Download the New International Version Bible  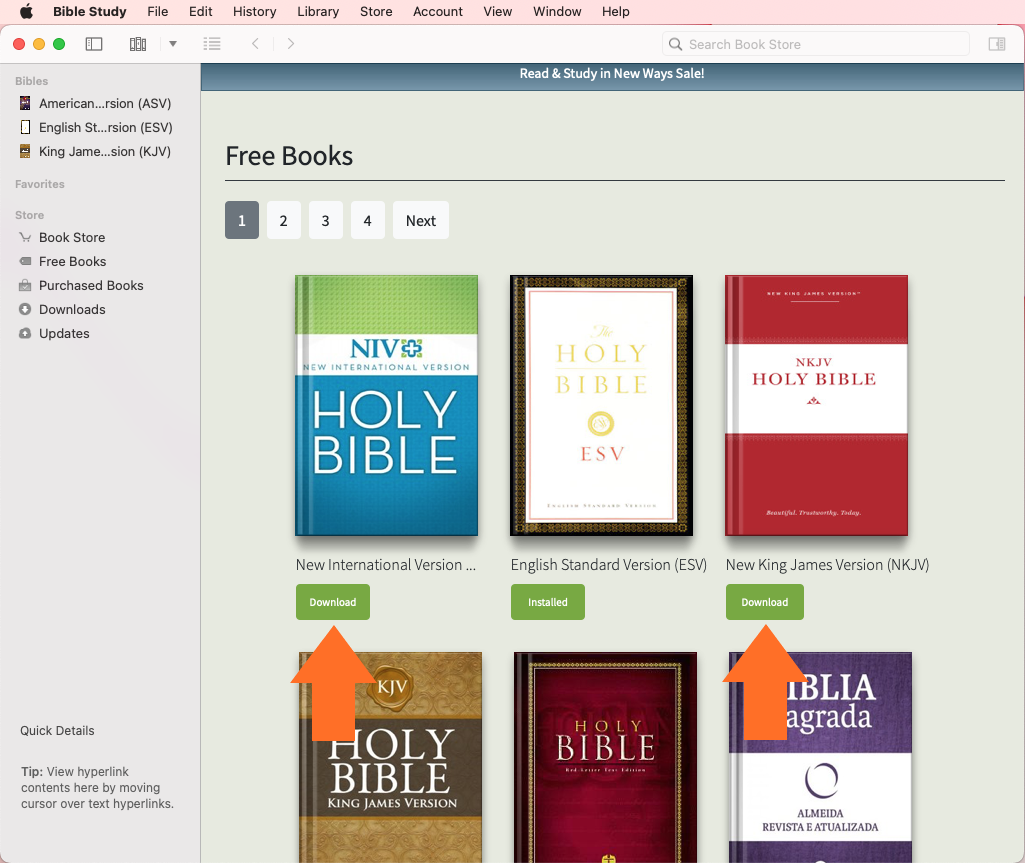click(x=333, y=602)
